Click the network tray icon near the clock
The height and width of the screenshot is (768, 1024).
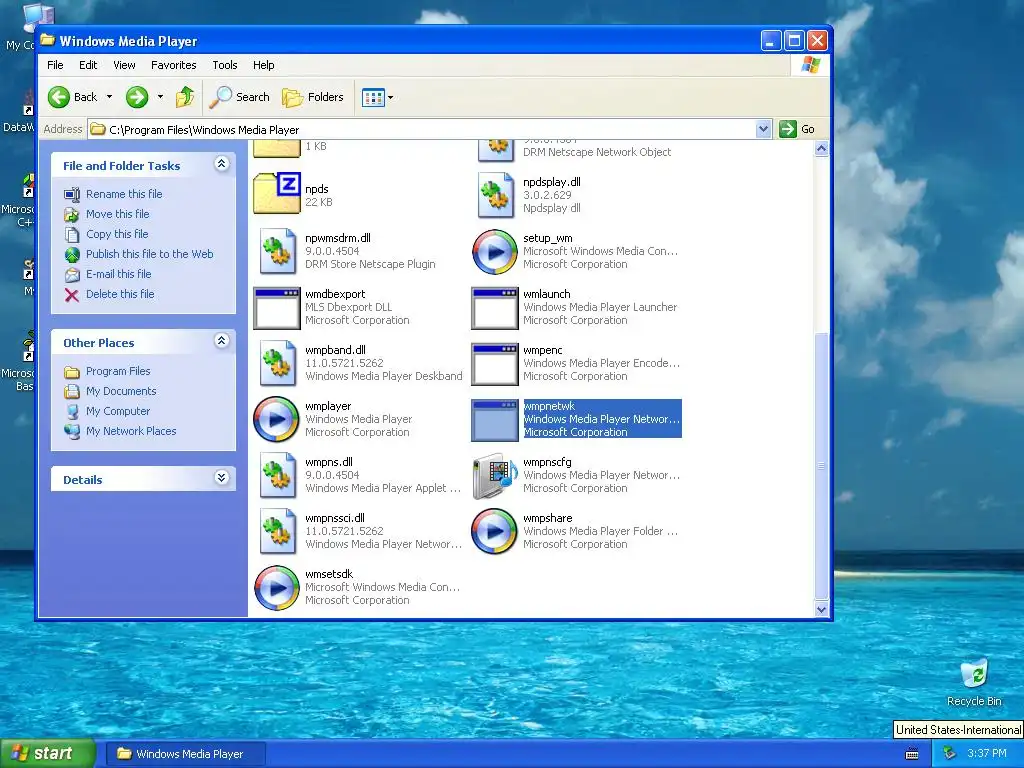point(950,754)
